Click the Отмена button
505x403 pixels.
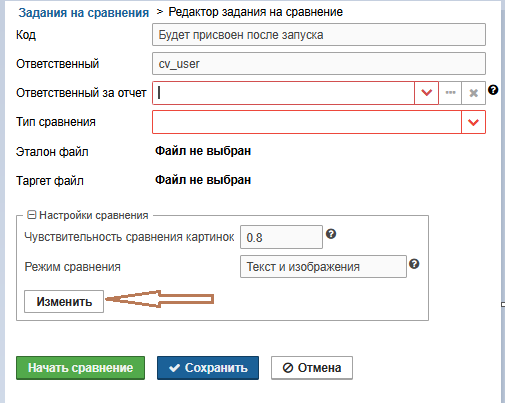[312, 368]
